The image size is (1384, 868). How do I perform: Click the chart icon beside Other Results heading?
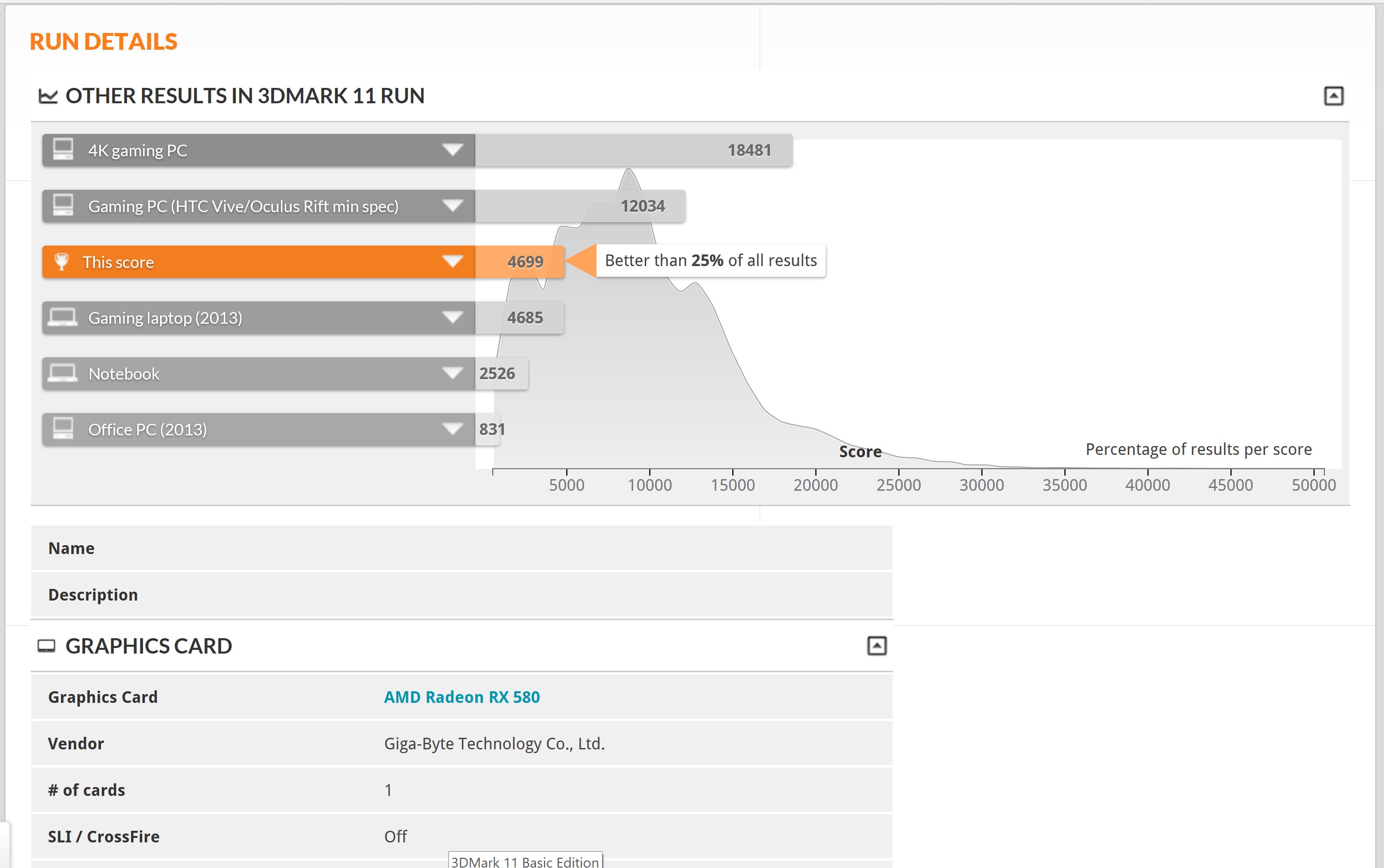coord(47,96)
